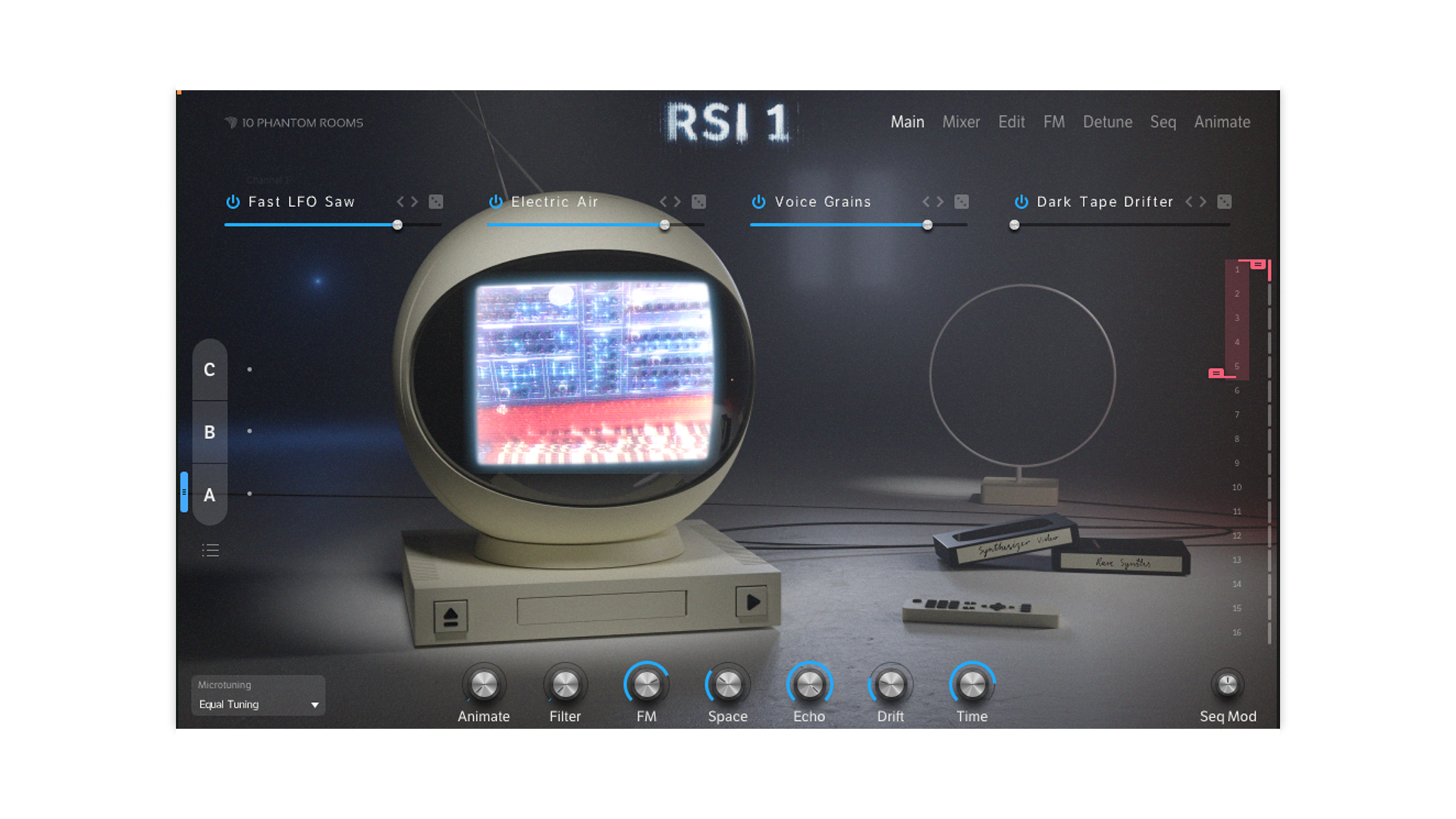Viewport: 1456px width, 819px height.
Task: Toggle the Voice Grains power switch
Action: 758,202
